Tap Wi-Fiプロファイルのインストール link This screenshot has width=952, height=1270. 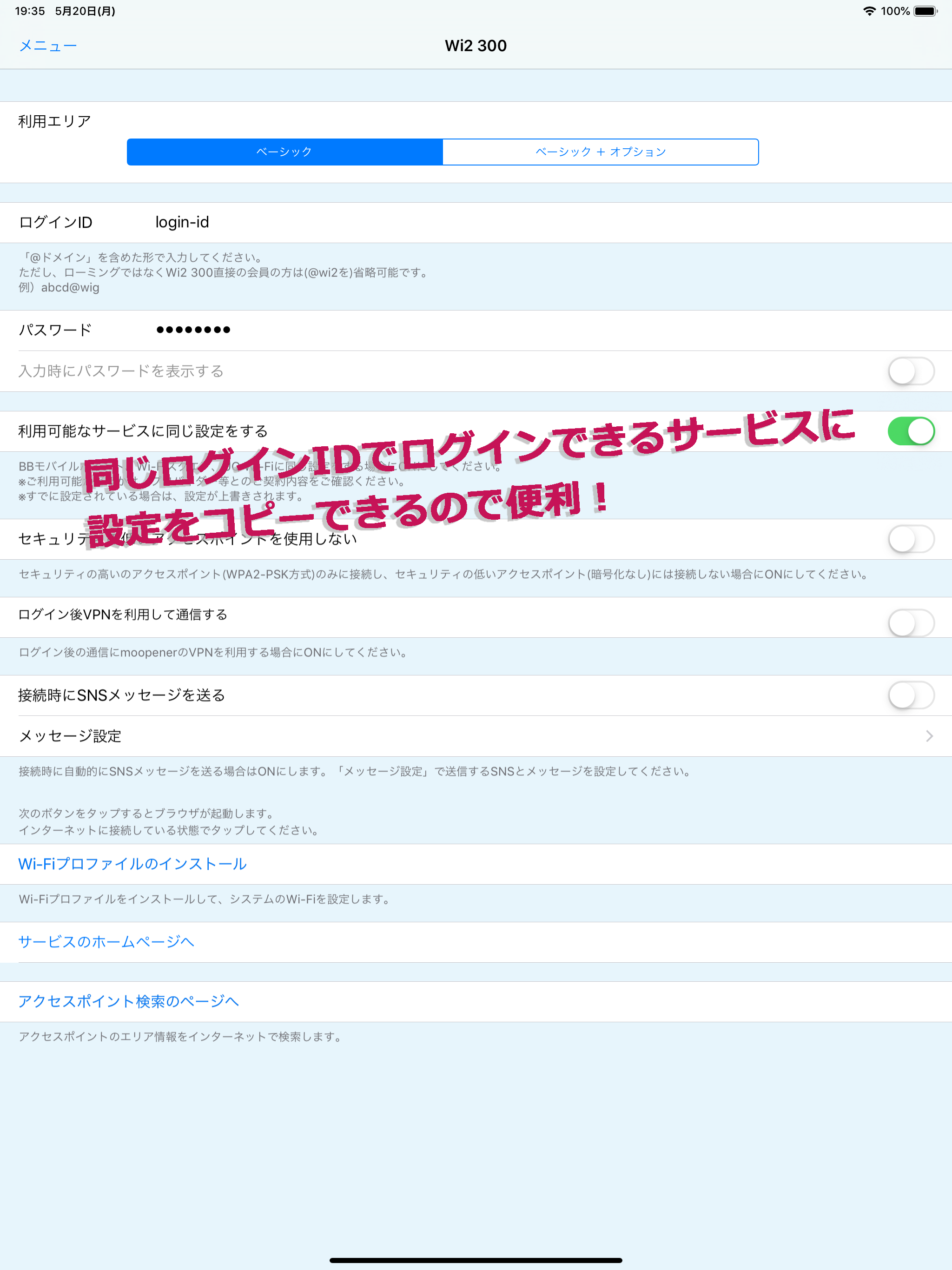[x=132, y=864]
